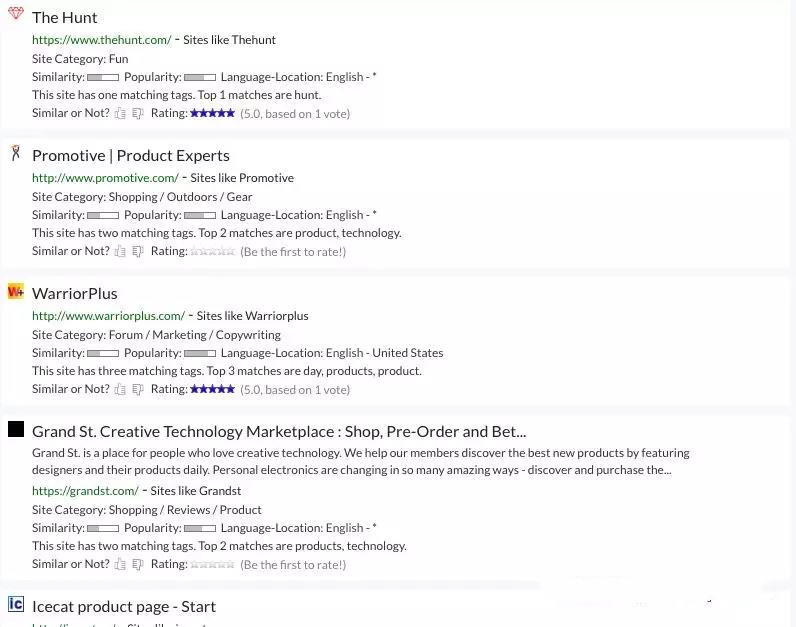Open Sites like Warriorplus link
The height and width of the screenshot is (627, 796).
252,316
